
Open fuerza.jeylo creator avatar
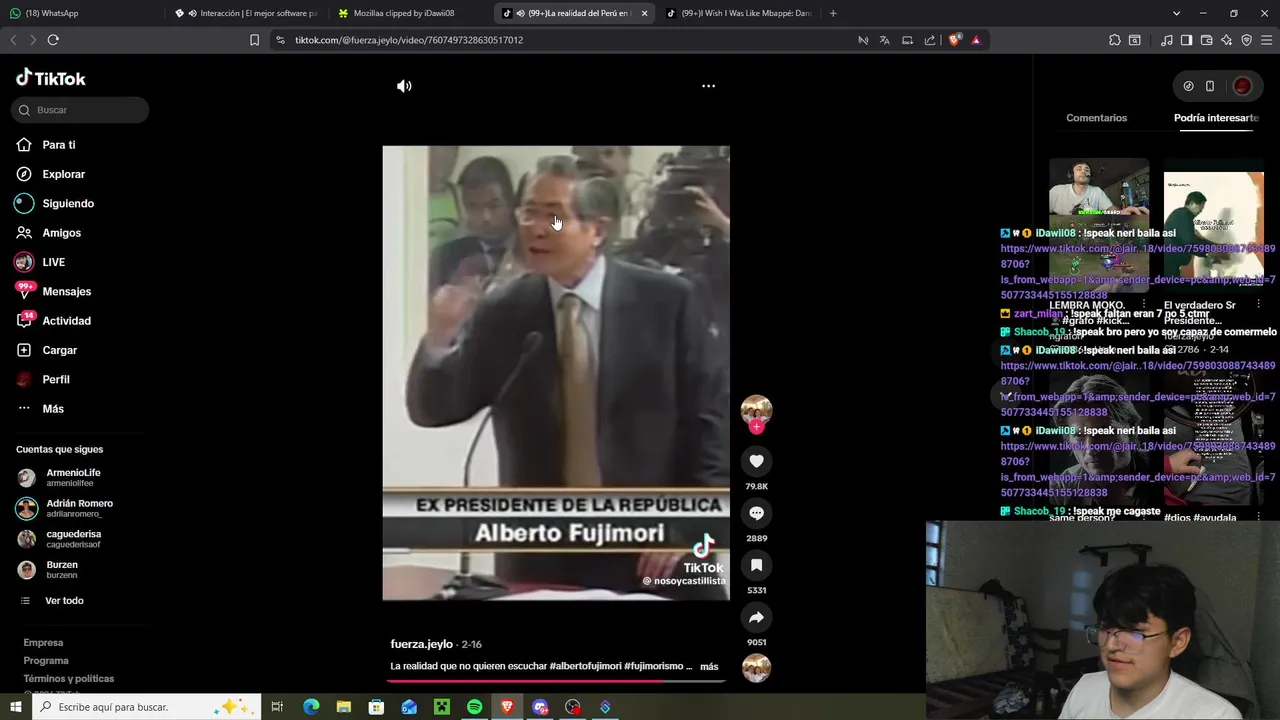pos(756,409)
